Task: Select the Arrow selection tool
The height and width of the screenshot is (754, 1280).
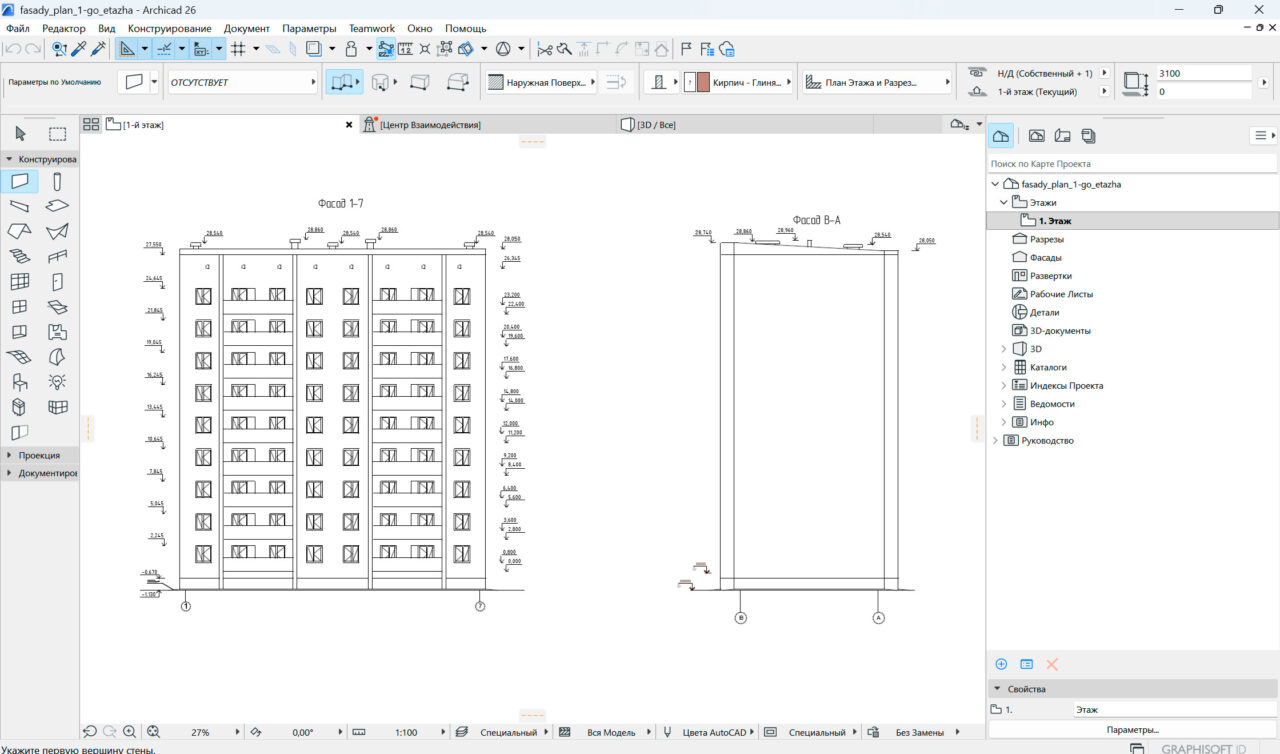Action: [x=21, y=134]
